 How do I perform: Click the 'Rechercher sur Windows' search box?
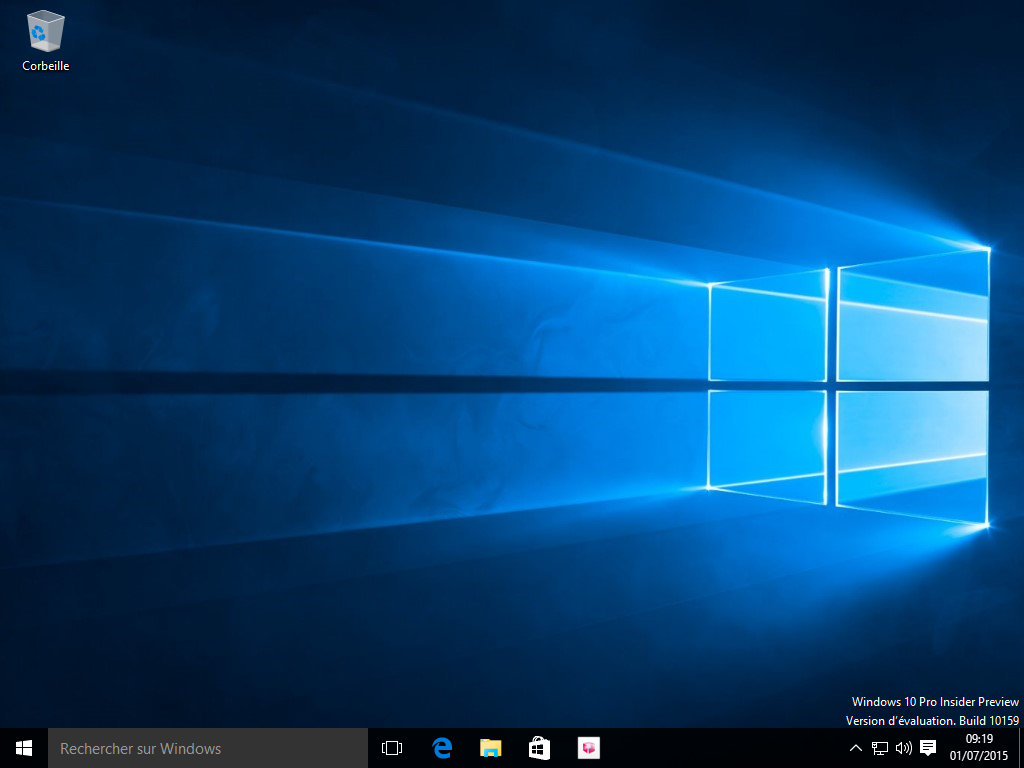tap(200, 747)
